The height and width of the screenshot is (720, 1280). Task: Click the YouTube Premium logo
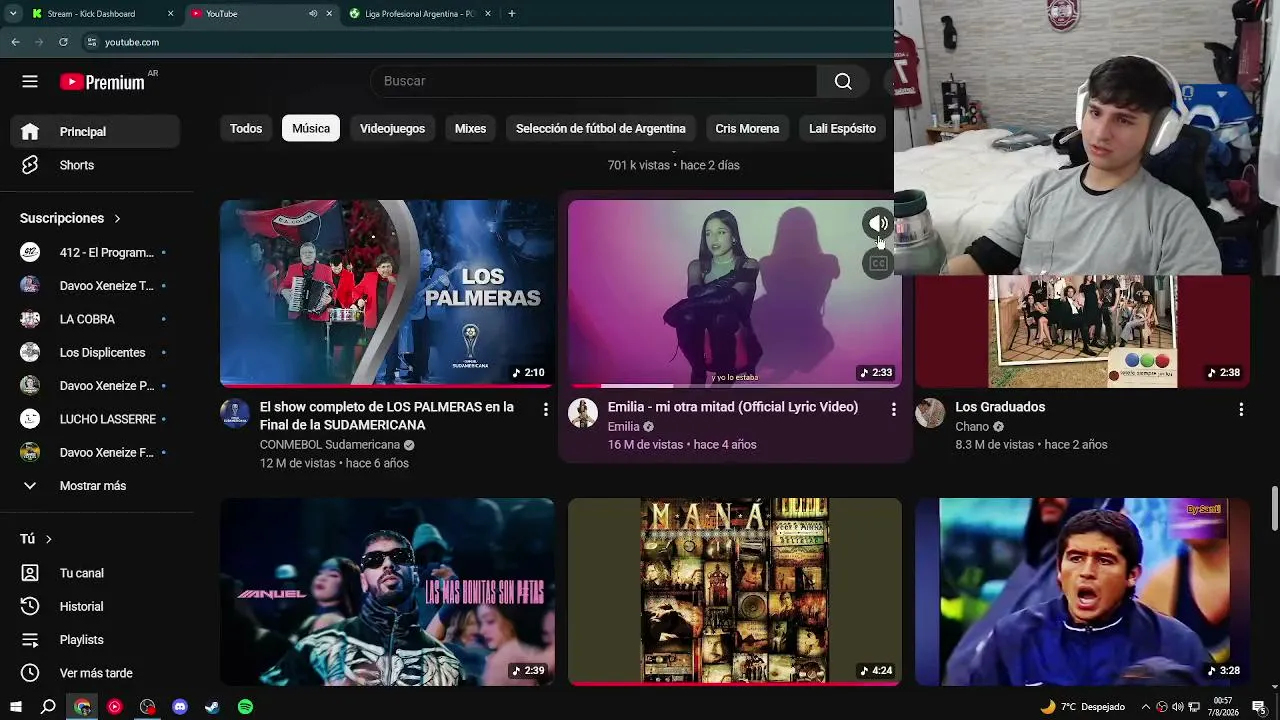(102, 82)
